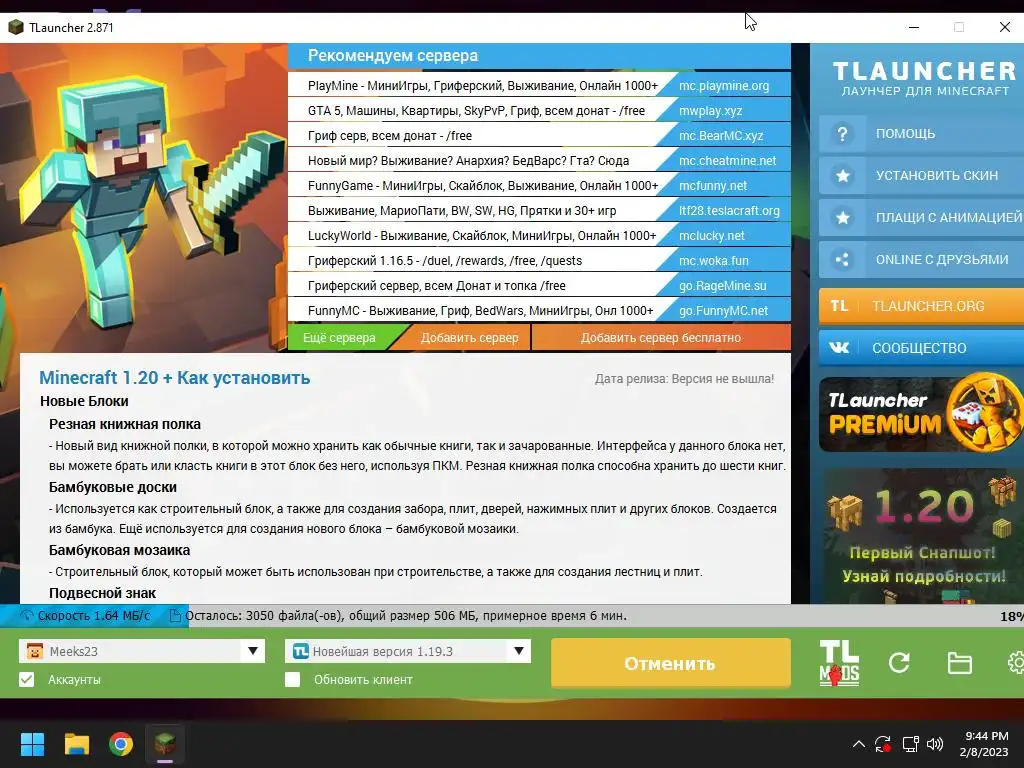Check the Обновить клиент checkbox

point(293,680)
